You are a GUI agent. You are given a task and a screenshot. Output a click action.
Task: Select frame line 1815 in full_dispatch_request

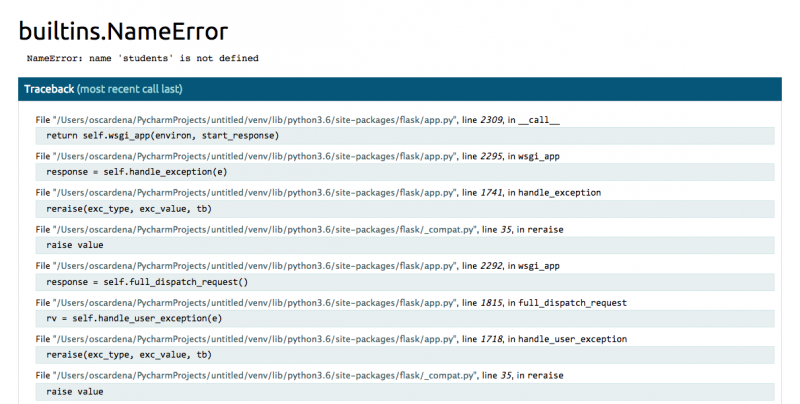tap(331, 303)
